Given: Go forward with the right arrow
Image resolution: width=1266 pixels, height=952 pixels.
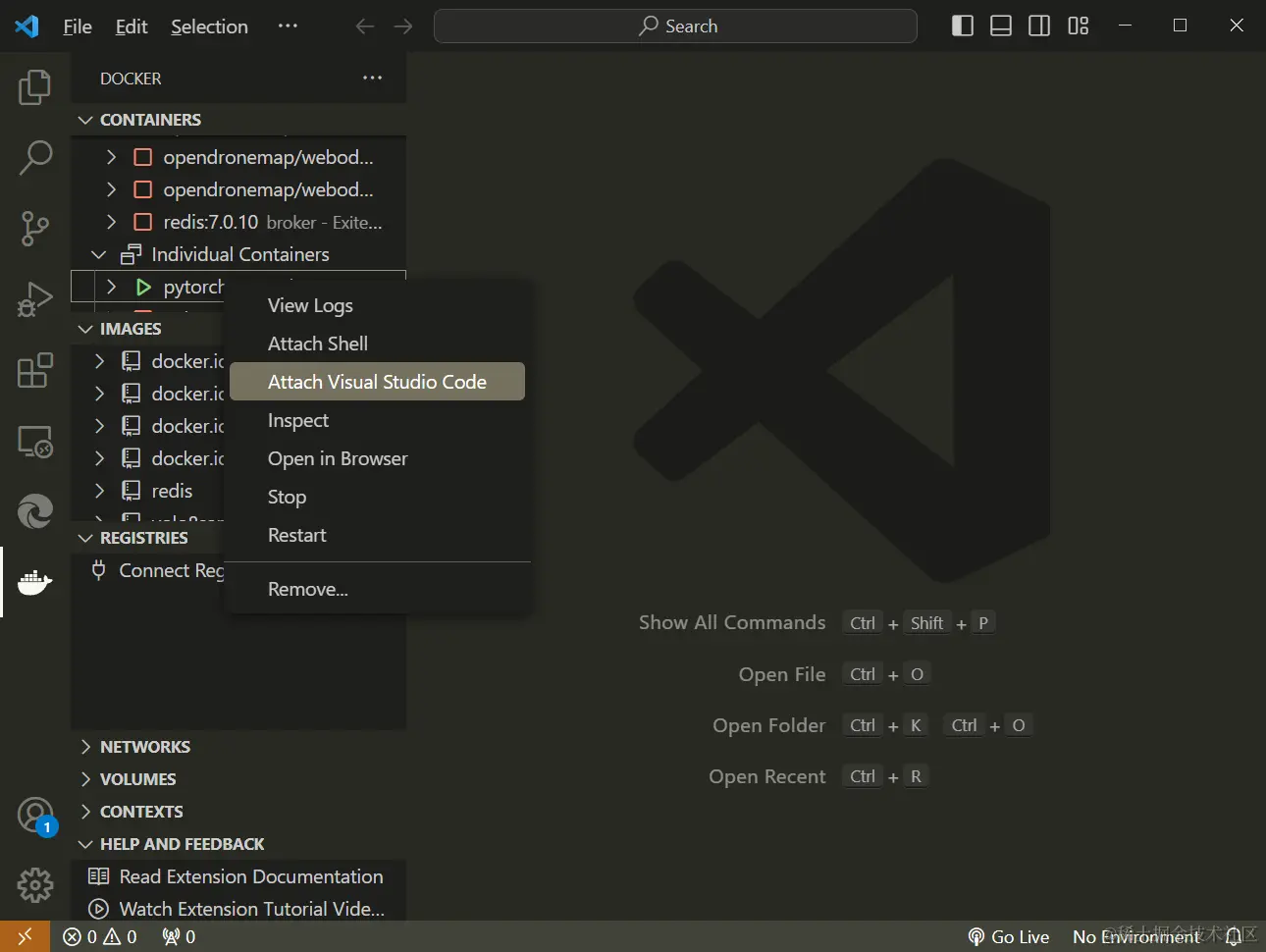Looking at the screenshot, I should tap(403, 26).
